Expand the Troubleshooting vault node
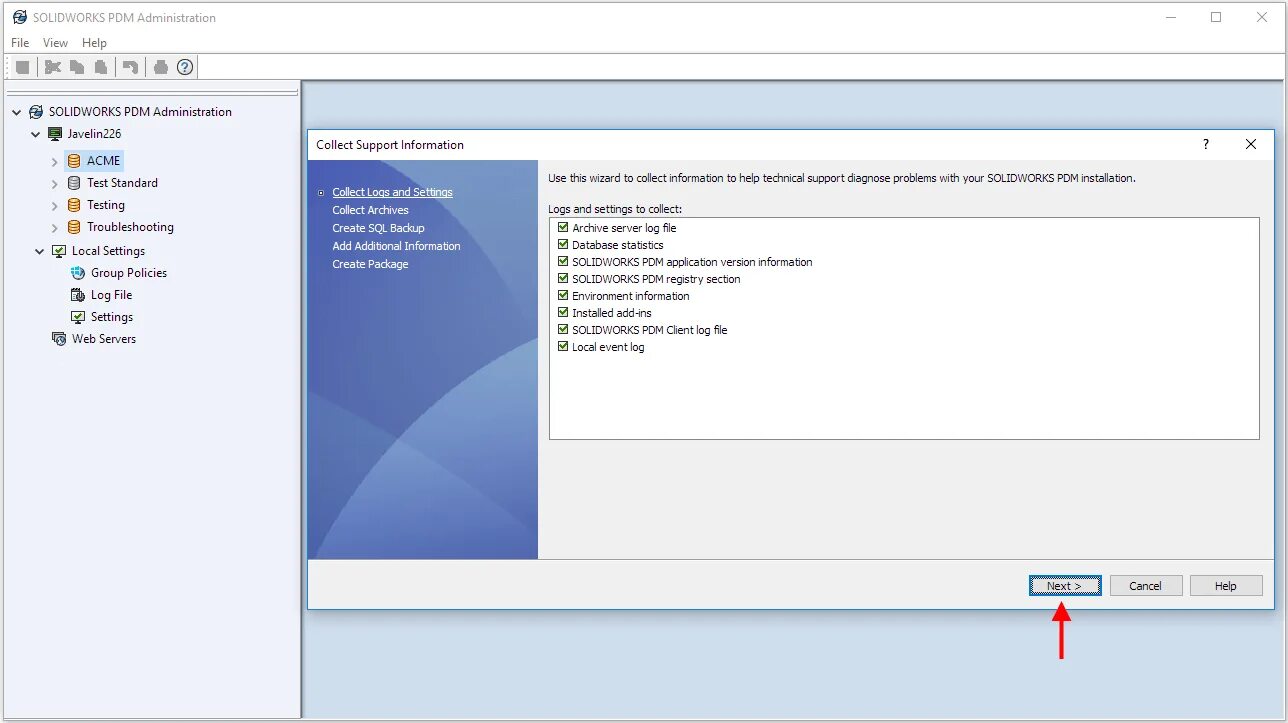The width and height of the screenshot is (1288, 723). click(55, 227)
